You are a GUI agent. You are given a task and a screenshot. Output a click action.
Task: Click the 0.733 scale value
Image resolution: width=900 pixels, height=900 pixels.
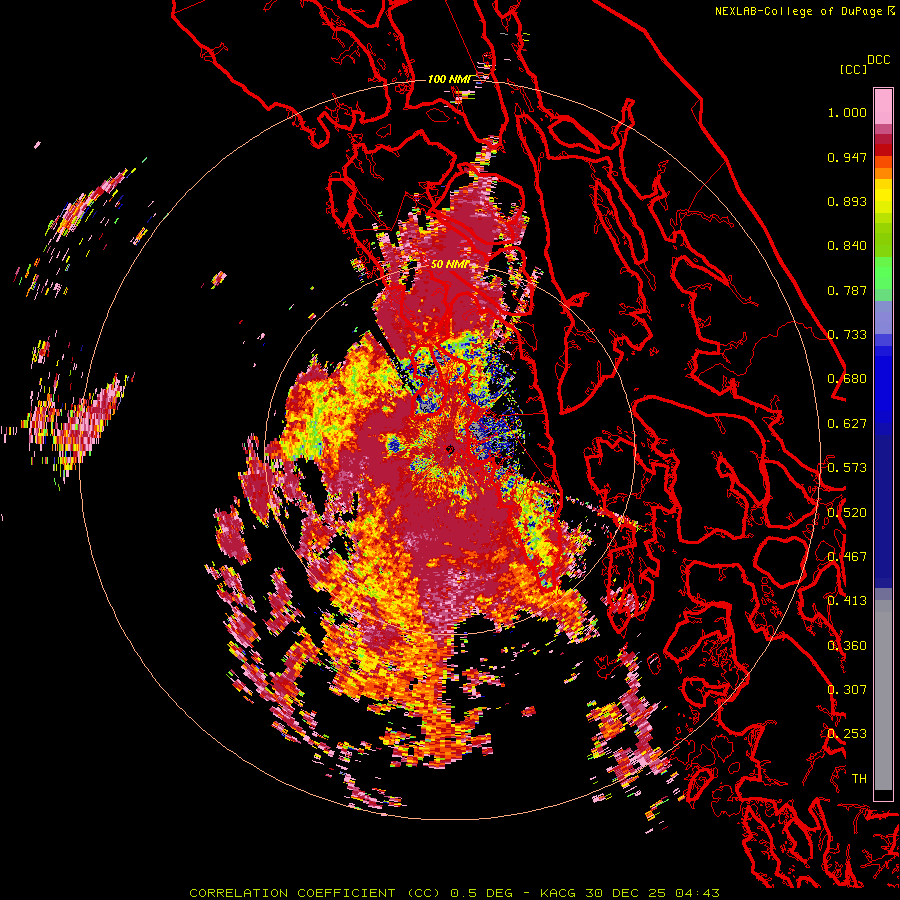pos(847,335)
